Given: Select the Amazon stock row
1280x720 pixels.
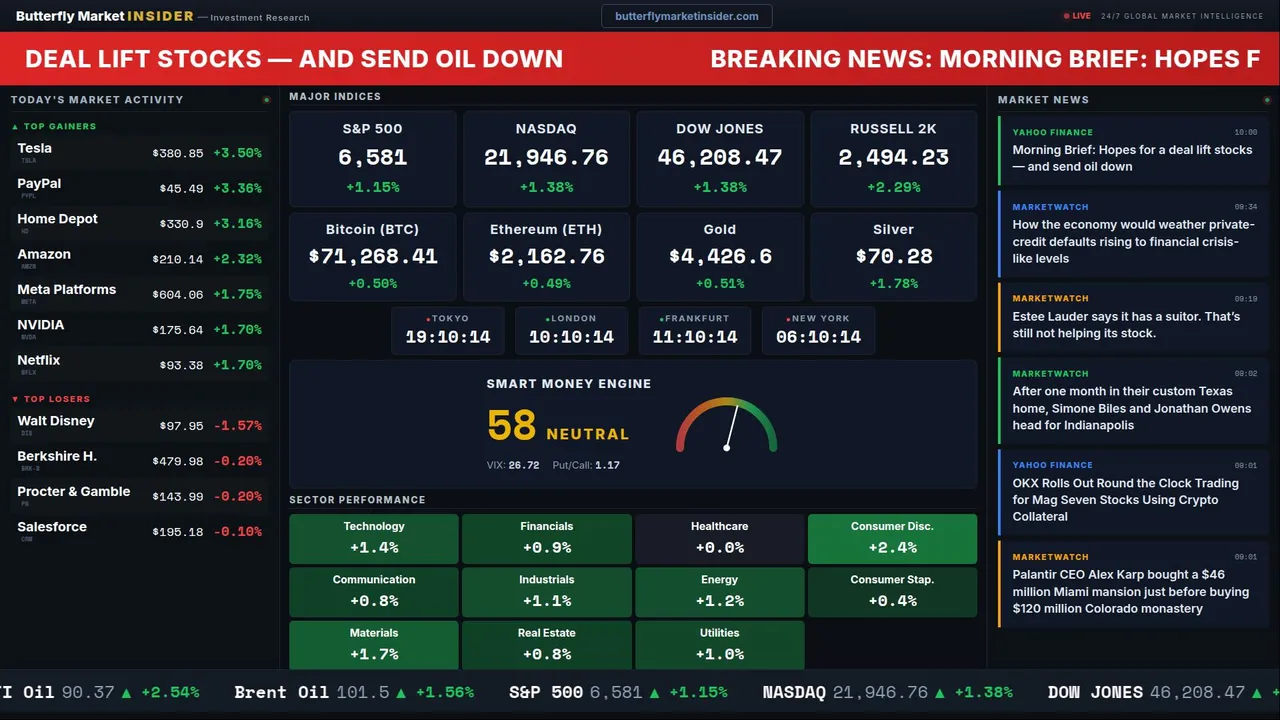Looking at the screenshot, I should [x=139, y=258].
